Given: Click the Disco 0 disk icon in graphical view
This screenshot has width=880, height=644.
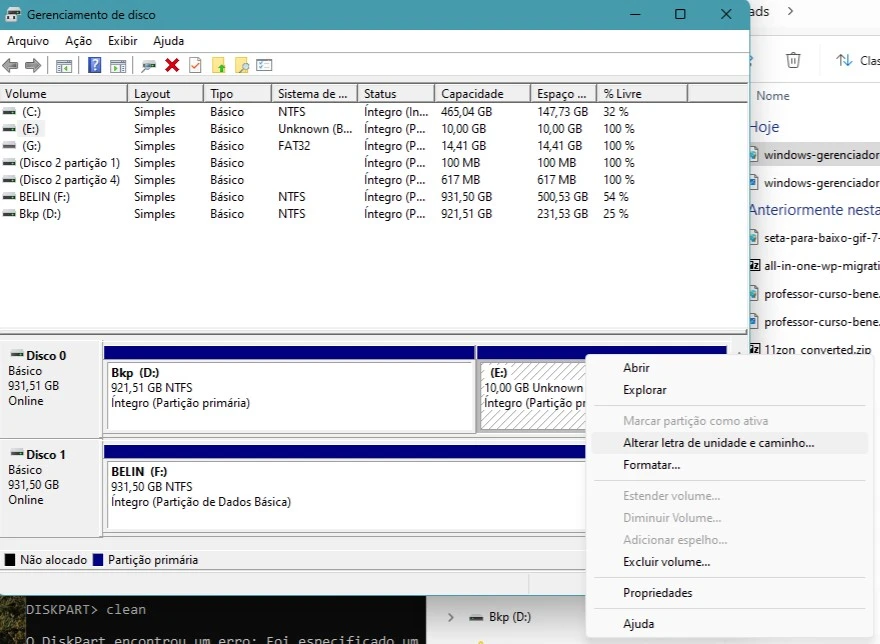Looking at the screenshot, I should point(17,354).
